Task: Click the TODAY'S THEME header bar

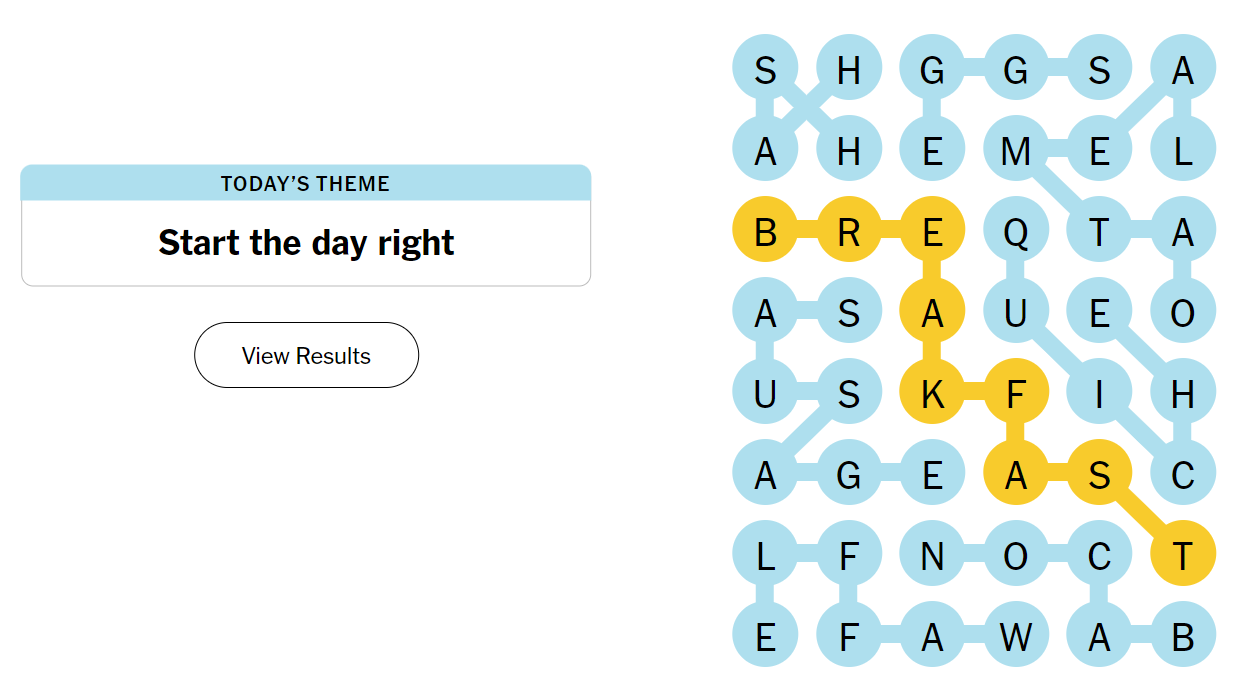Action: (x=306, y=183)
